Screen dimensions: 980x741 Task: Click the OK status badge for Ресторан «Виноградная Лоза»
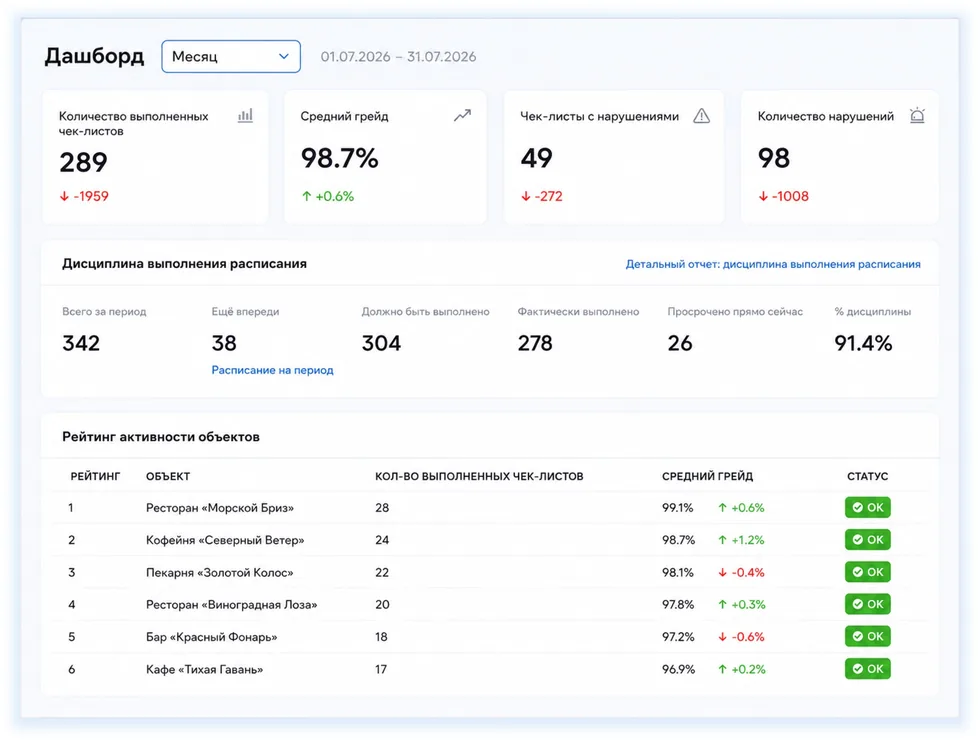click(x=868, y=604)
